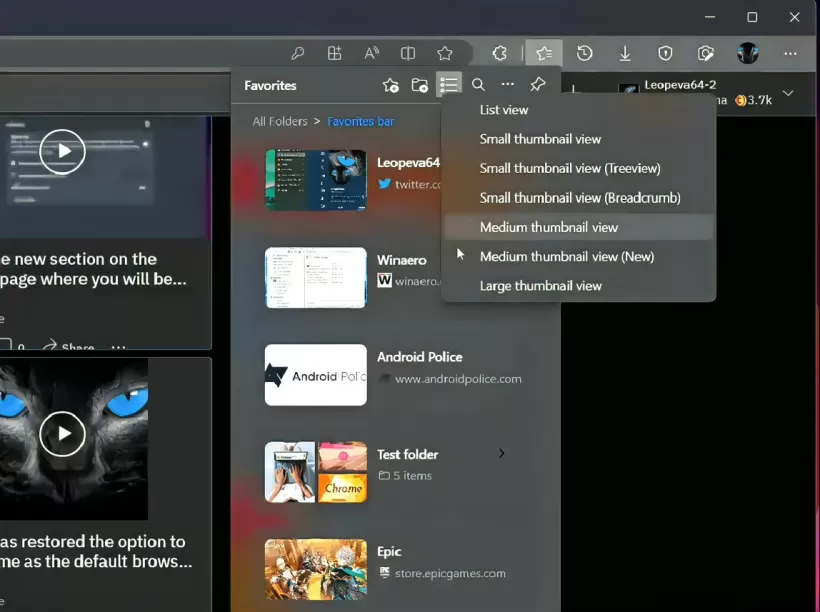The width and height of the screenshot is (820, 612).
Task: Open the Android Police thumbnail
Action: [x=316, y=375]
